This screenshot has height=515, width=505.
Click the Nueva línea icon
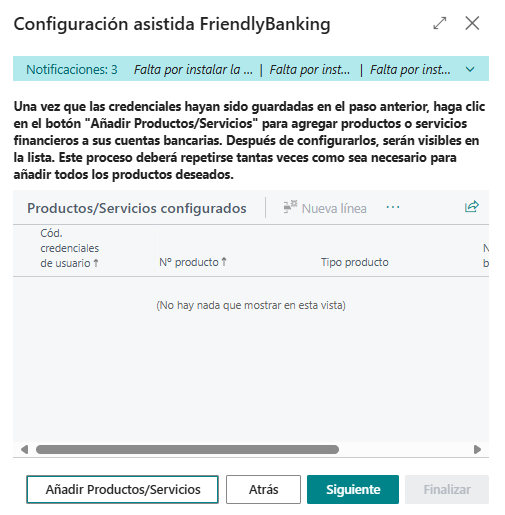[290, 207]
